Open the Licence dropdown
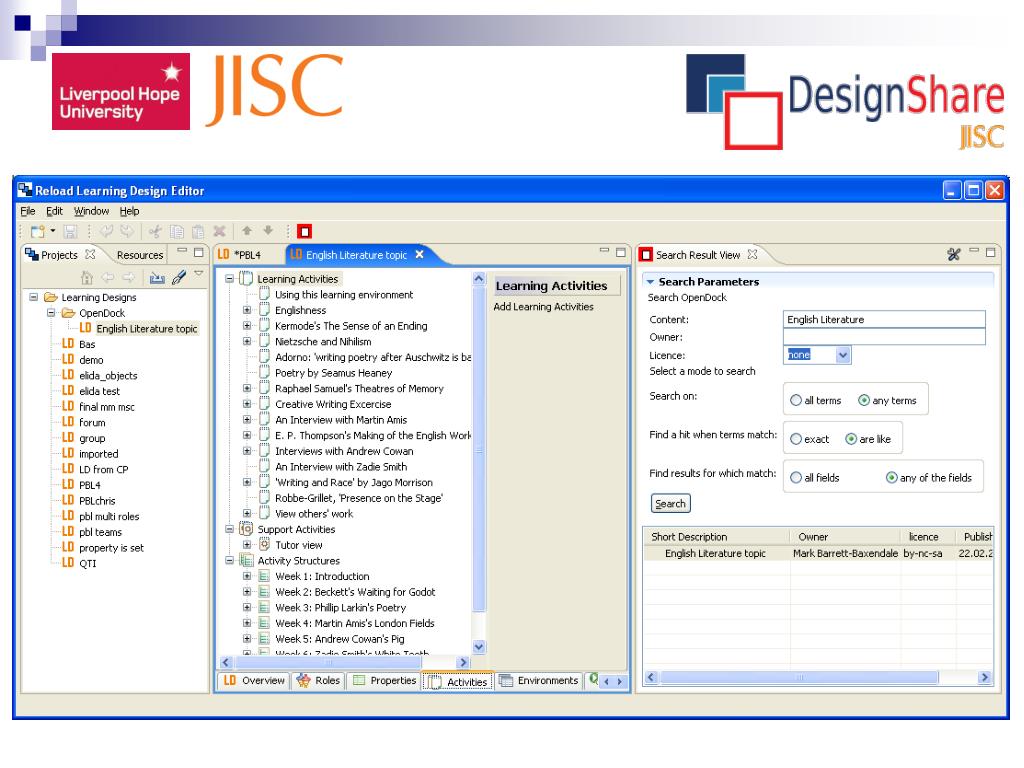1024x768 pixels. [x=842, y=355]
